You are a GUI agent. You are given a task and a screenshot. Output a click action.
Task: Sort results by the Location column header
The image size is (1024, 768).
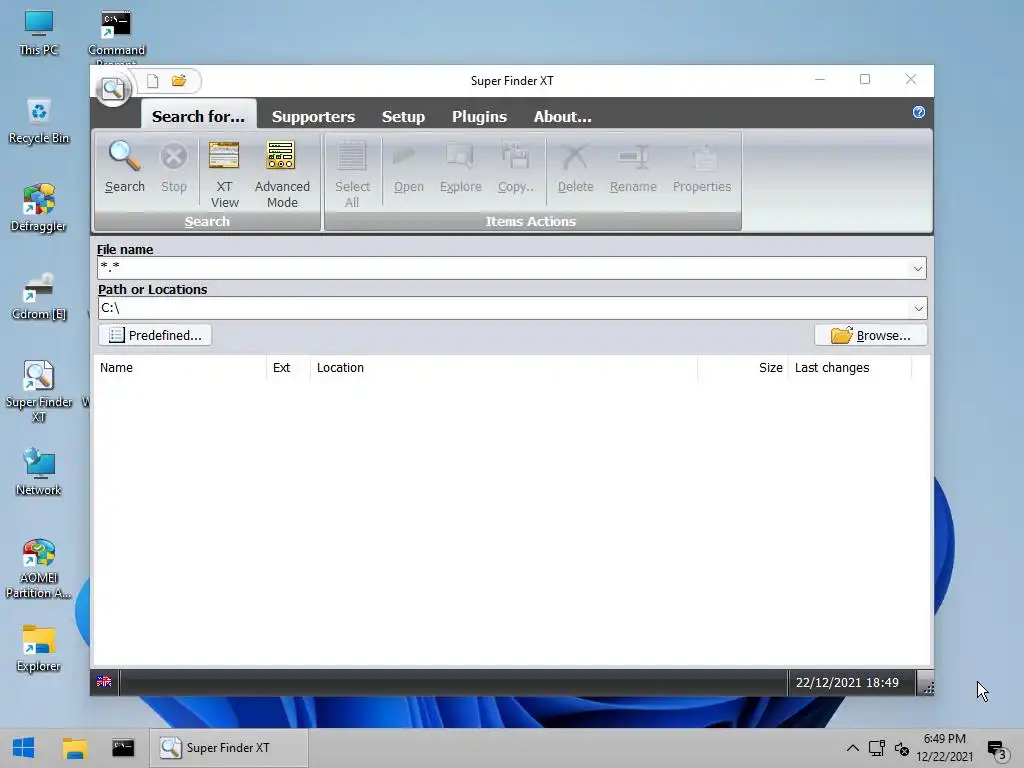coord(504,368)
